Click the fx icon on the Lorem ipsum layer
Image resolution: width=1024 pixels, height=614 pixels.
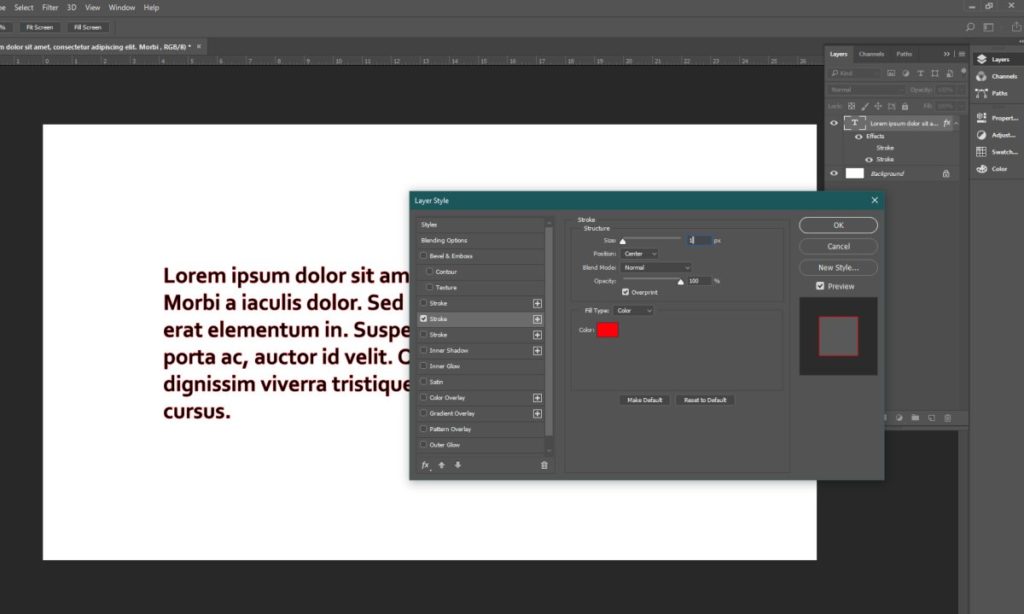coord(946,123)
